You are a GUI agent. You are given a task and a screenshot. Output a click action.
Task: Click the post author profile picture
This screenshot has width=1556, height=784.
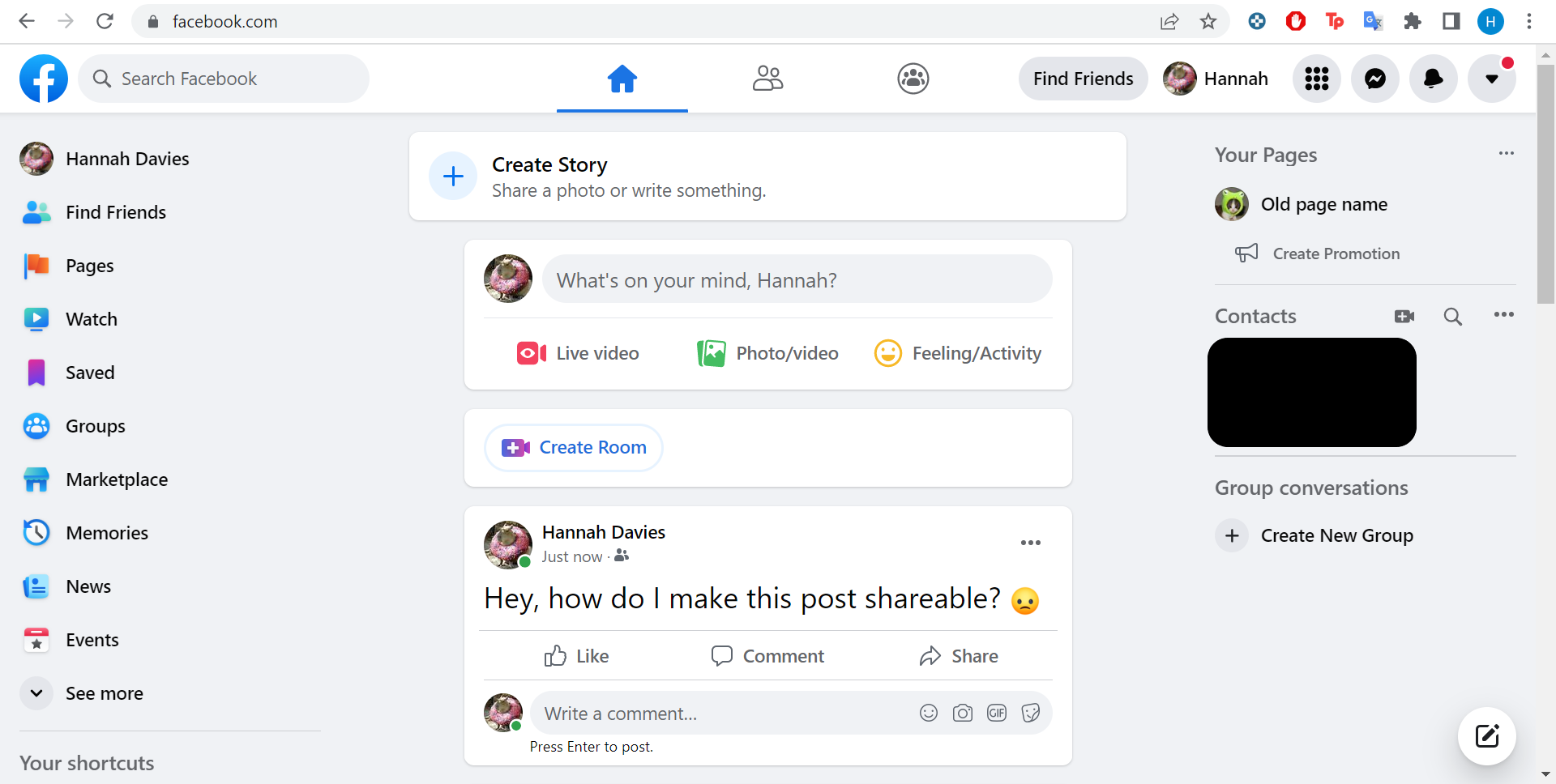click(x=507, y=544)
